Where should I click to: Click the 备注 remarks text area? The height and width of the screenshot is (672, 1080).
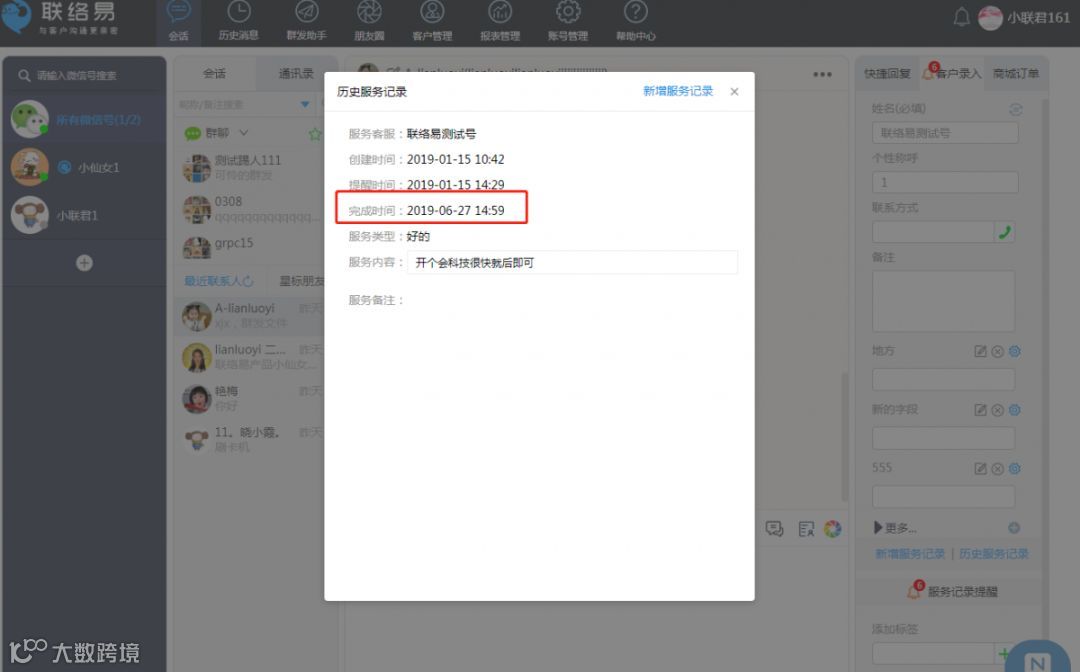943,301
